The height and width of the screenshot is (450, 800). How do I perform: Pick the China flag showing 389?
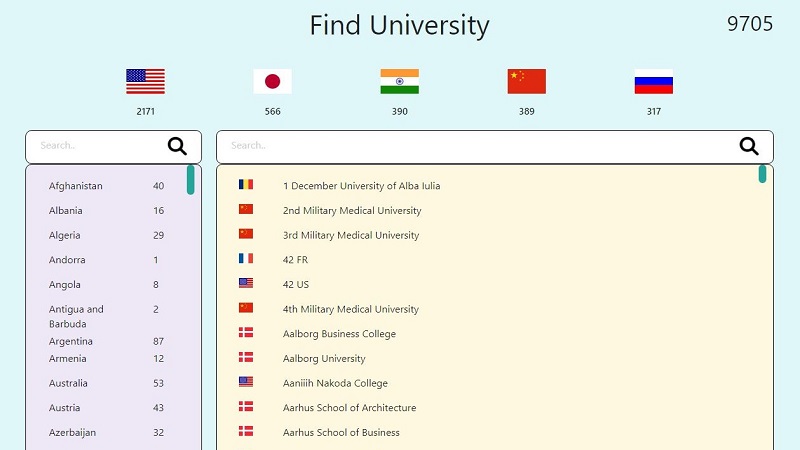(x=527, y=82)
